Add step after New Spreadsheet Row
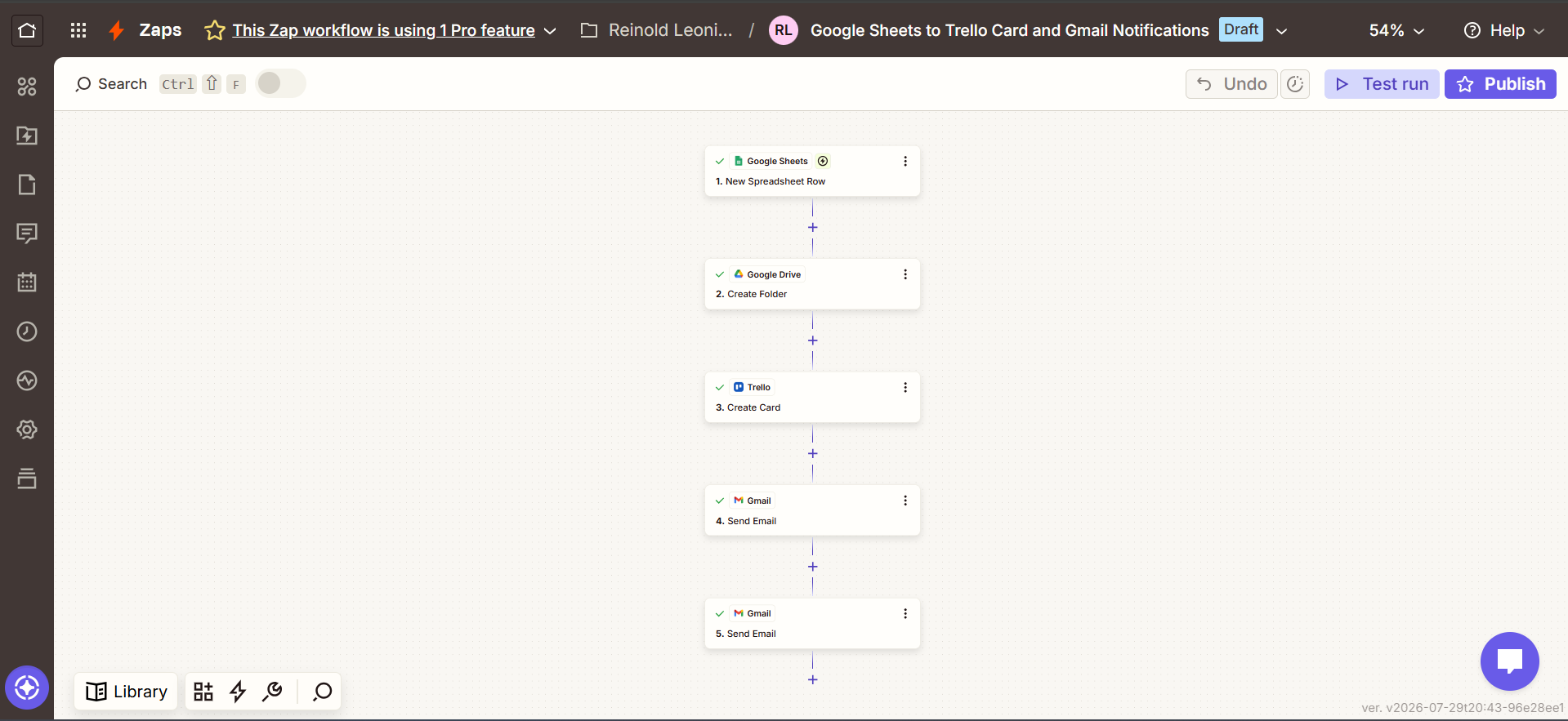The height and width of the screenshot is (721, 1568). 812,227
